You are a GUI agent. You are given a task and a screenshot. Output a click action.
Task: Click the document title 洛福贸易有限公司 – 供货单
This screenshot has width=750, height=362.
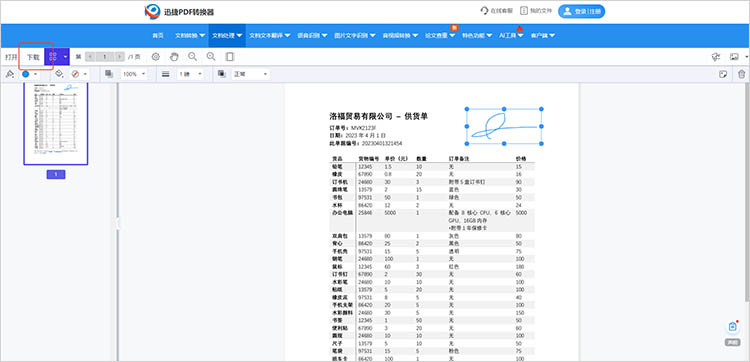coord(378,116)
